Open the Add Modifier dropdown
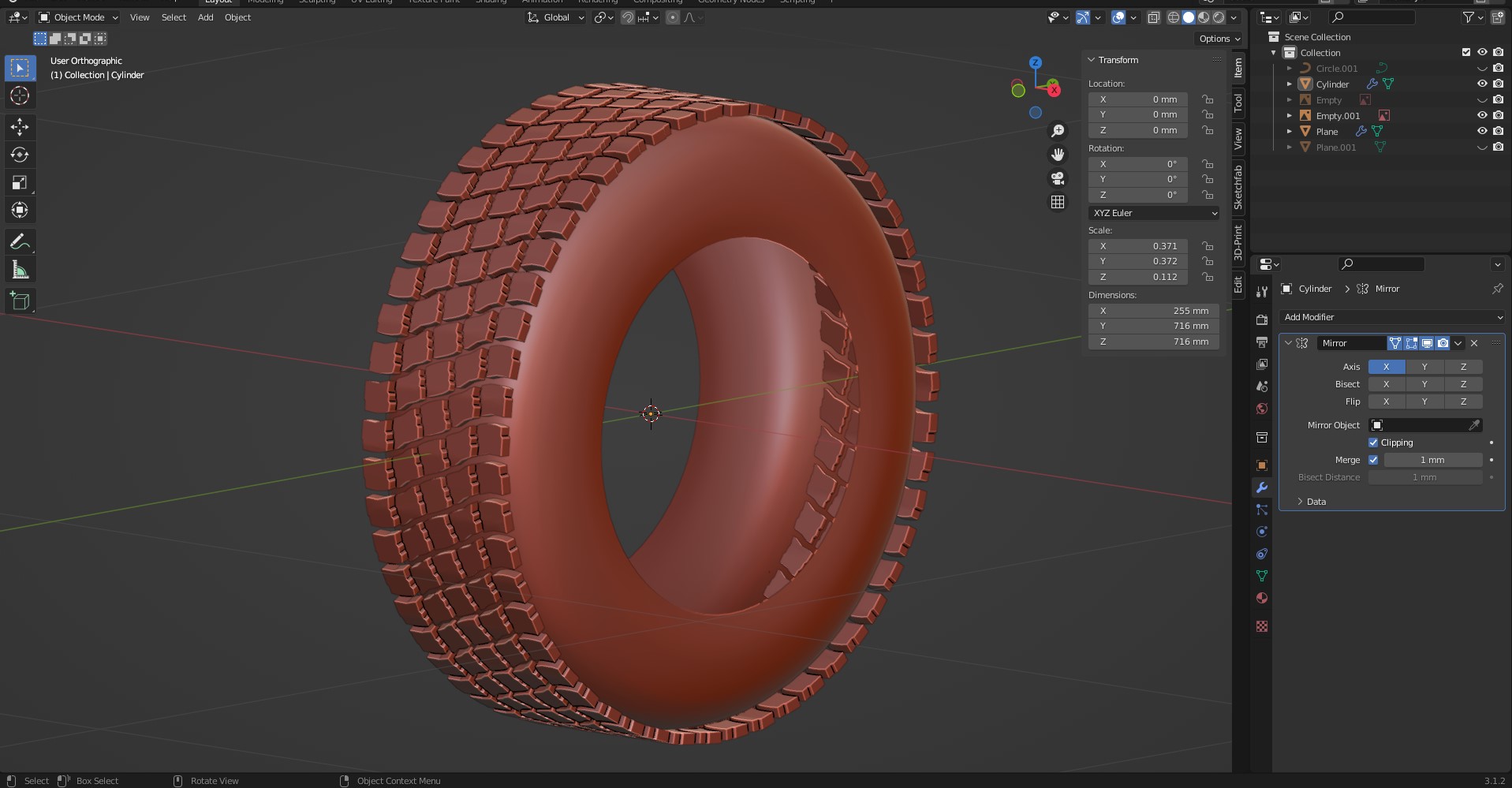 pos(1392,317)
